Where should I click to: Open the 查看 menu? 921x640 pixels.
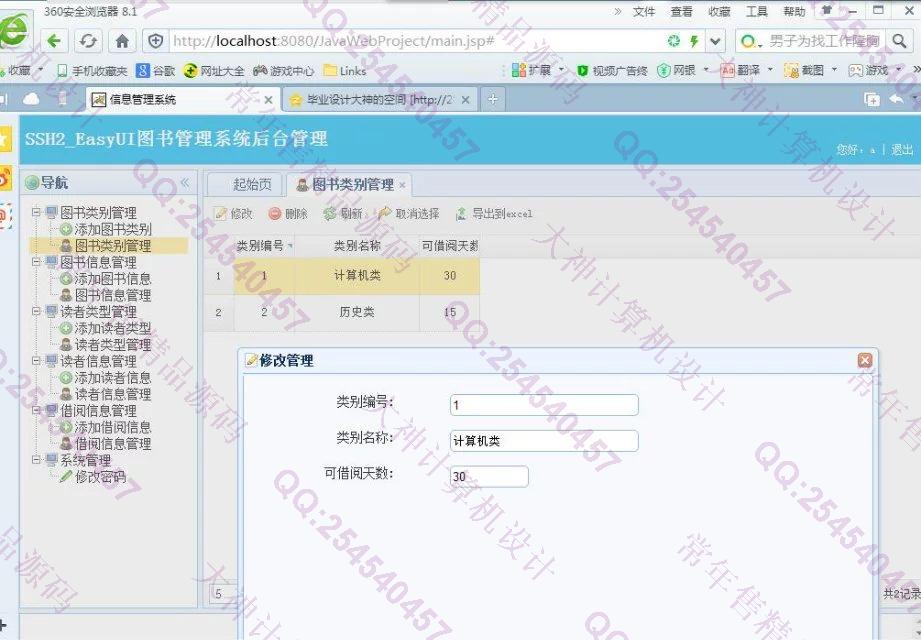click(681, 12)
